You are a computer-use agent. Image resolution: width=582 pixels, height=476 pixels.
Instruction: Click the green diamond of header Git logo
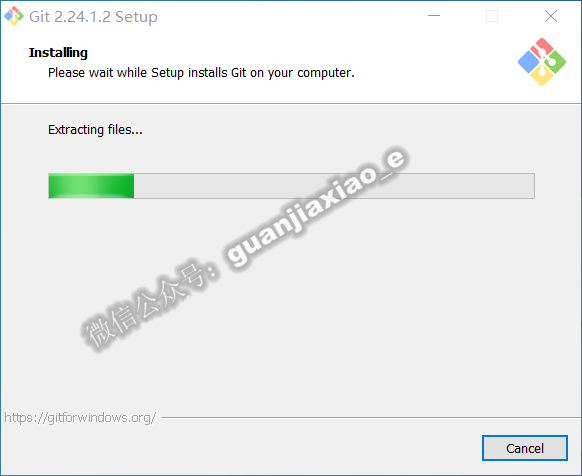pyautogui.click(x=556, y=62)
